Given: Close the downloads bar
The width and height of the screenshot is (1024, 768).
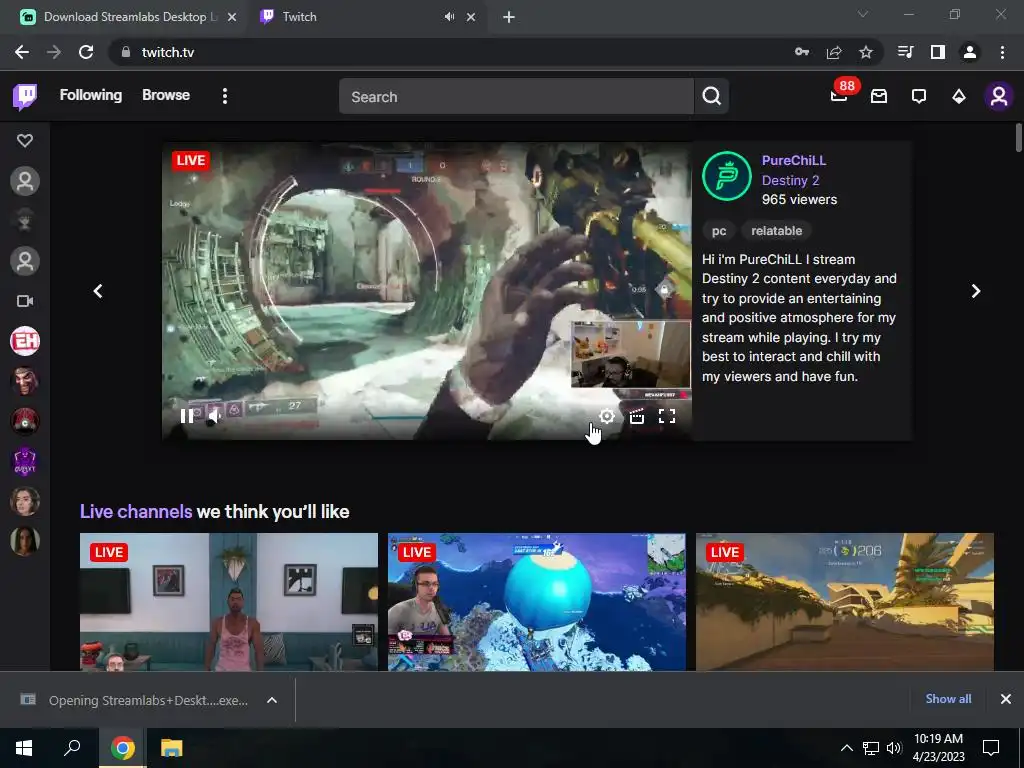Looking at the screenshot, I should click(x=1006, y=699).
